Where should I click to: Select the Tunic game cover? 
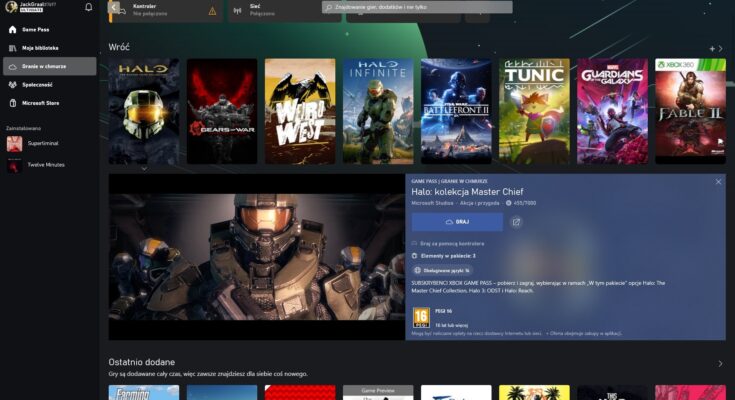click(x=534, y=111)
